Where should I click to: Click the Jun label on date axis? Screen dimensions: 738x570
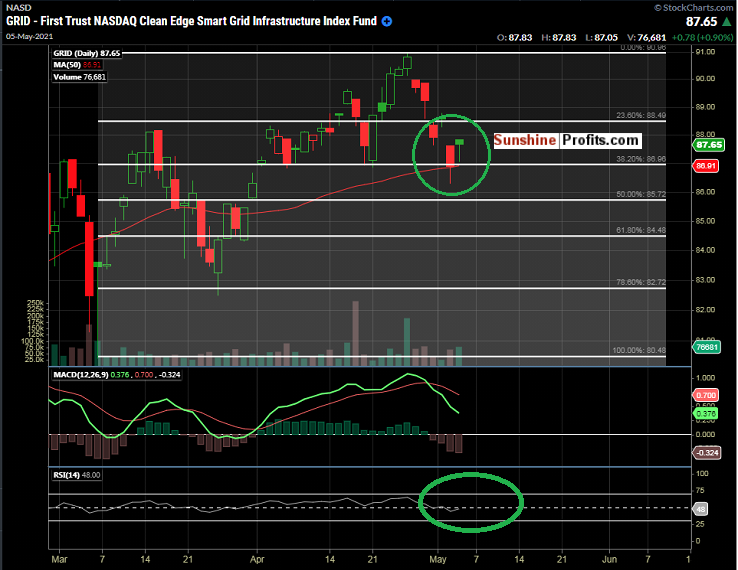[x=610, y=559]
